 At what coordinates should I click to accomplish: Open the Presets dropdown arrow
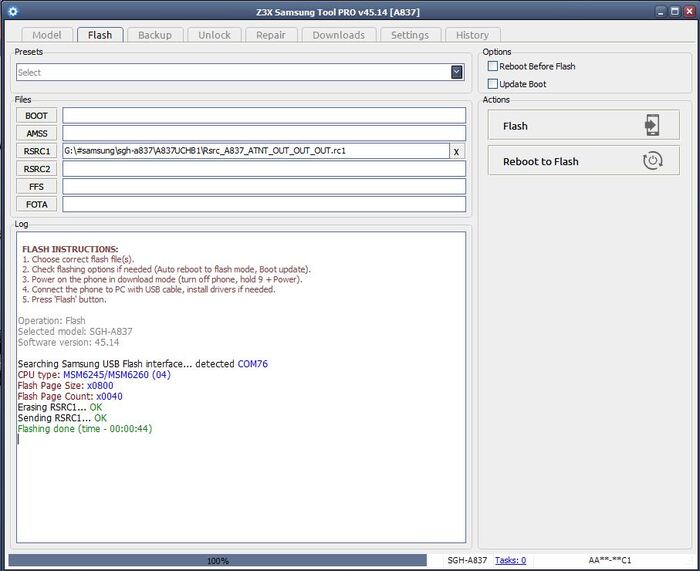[456, 72]
